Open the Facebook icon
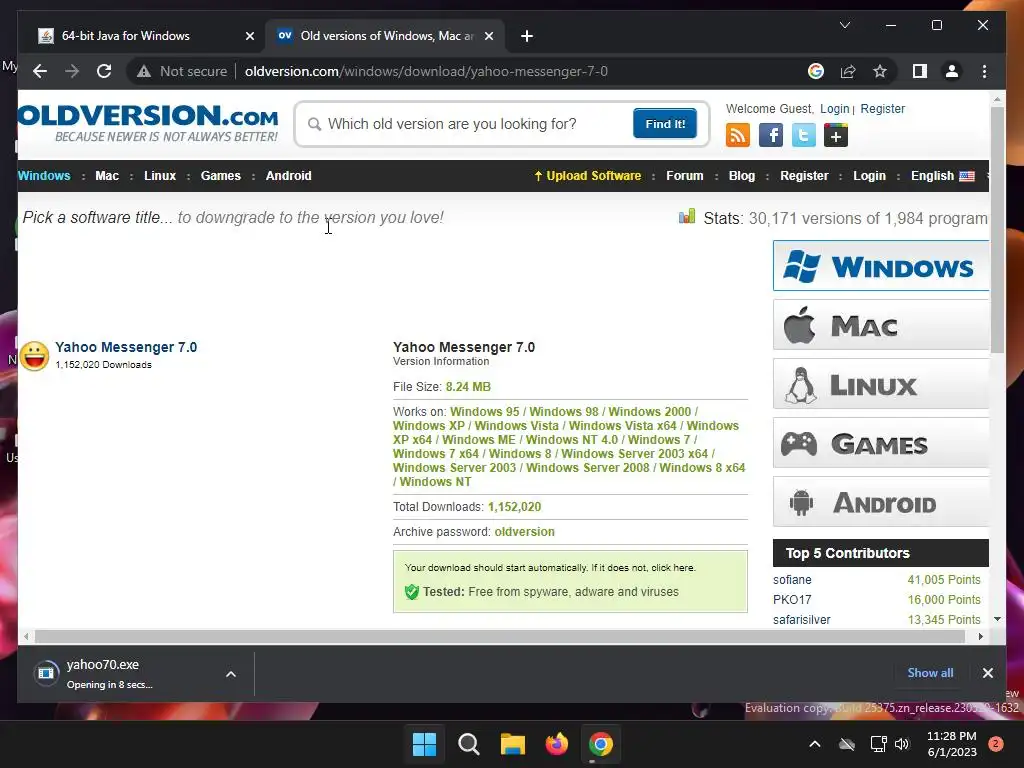The width and height of the screenshot is (1024, 768). pyautogui.click(x=771, y=136)
